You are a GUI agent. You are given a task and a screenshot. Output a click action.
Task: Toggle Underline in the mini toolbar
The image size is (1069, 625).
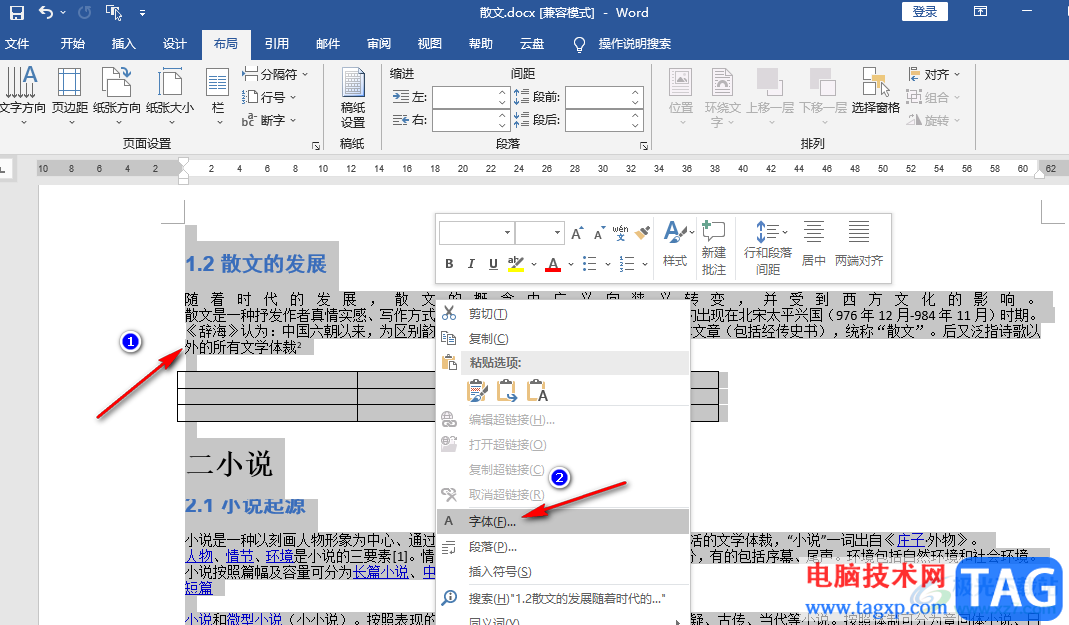point(493,264)
